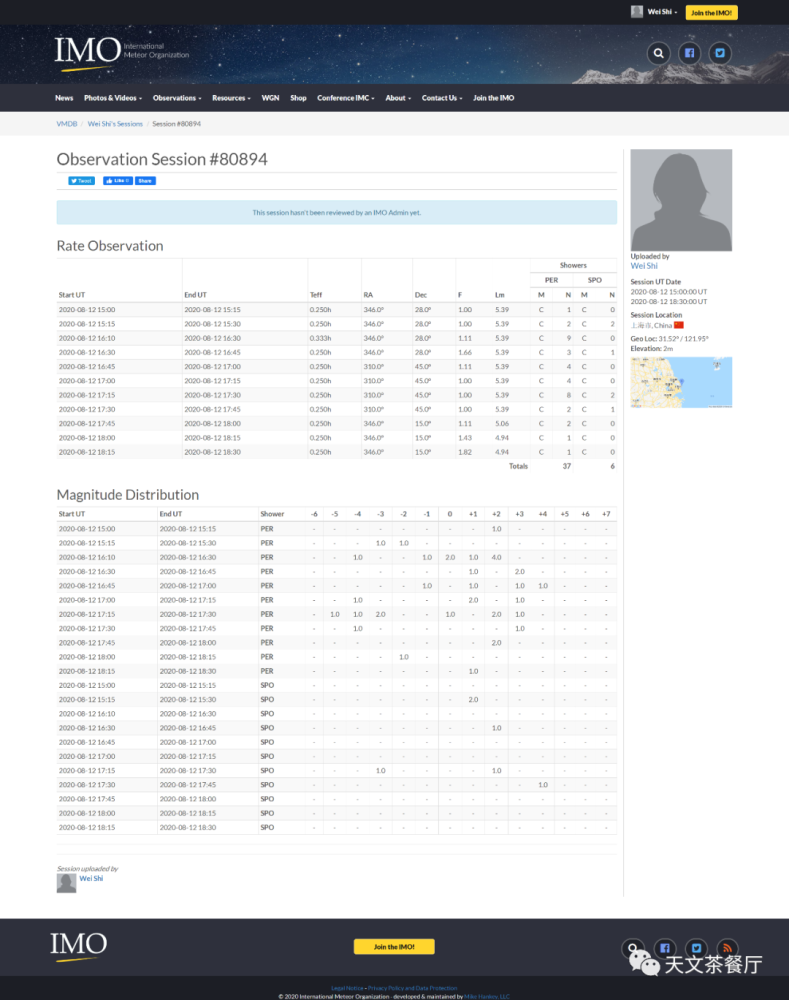This screenshot has width=789, height=1000.
Task: Click the uploader profile silhouette picture
Action: [681, 200]
